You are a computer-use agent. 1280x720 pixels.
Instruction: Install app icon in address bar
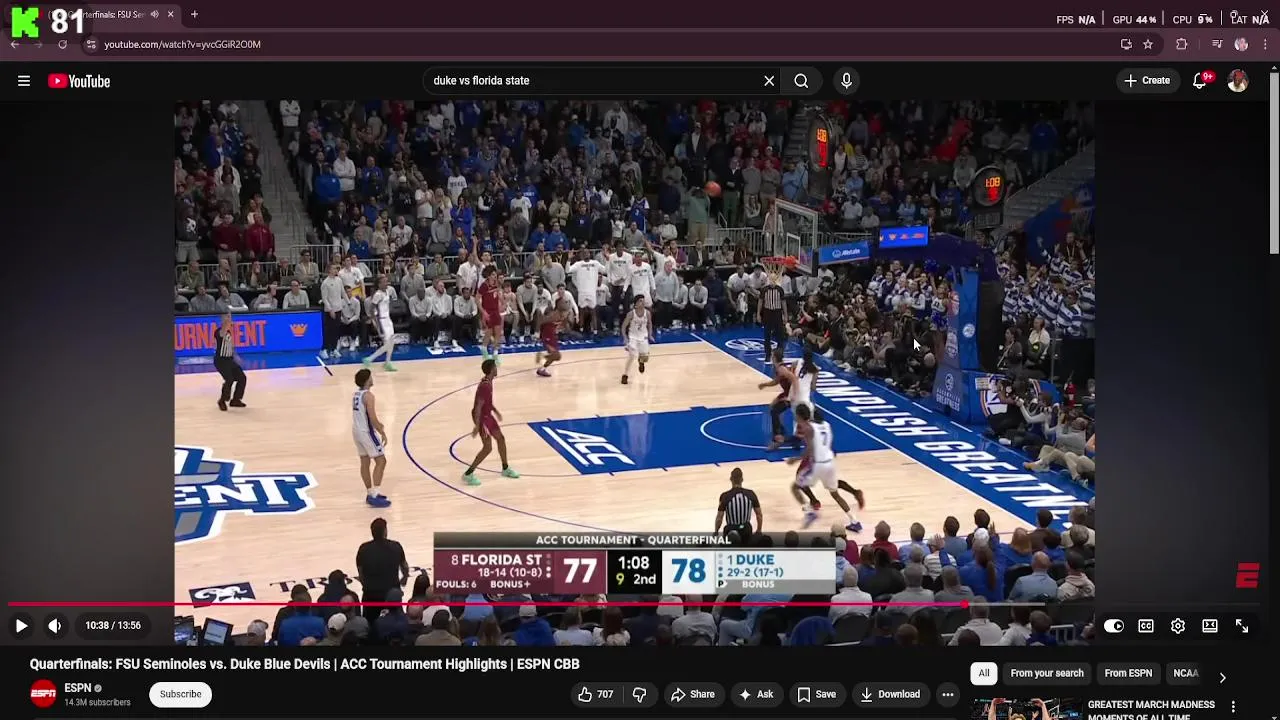(1126, 44)
